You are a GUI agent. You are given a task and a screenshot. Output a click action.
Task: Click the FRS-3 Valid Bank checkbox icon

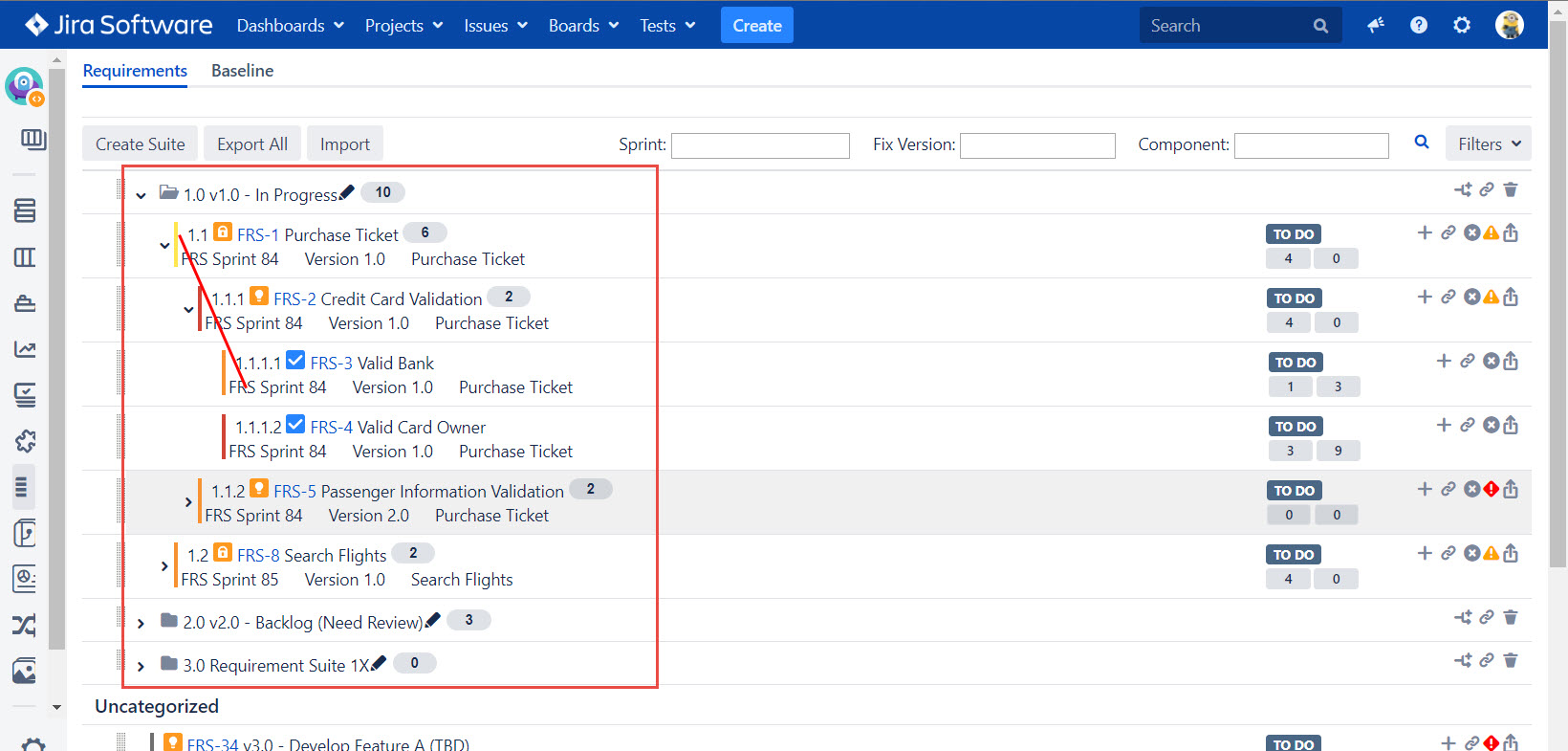296,361
